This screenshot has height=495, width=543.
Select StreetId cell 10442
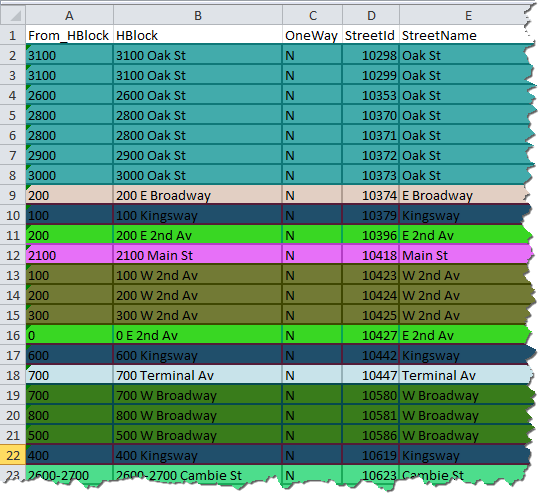(x=371, y=355)
